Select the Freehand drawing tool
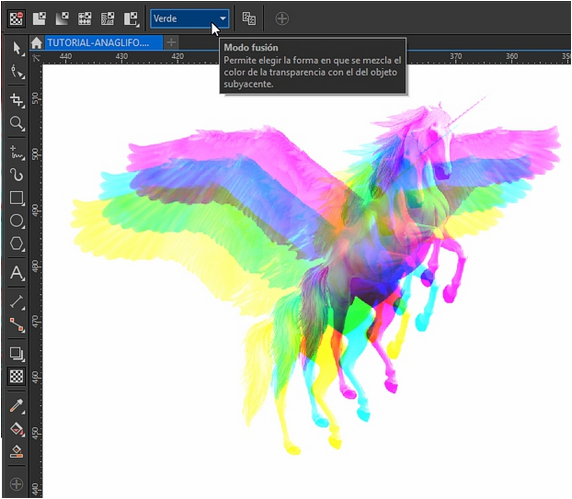The height and width of the screenshot is (499, 572). tap(17, 152)
